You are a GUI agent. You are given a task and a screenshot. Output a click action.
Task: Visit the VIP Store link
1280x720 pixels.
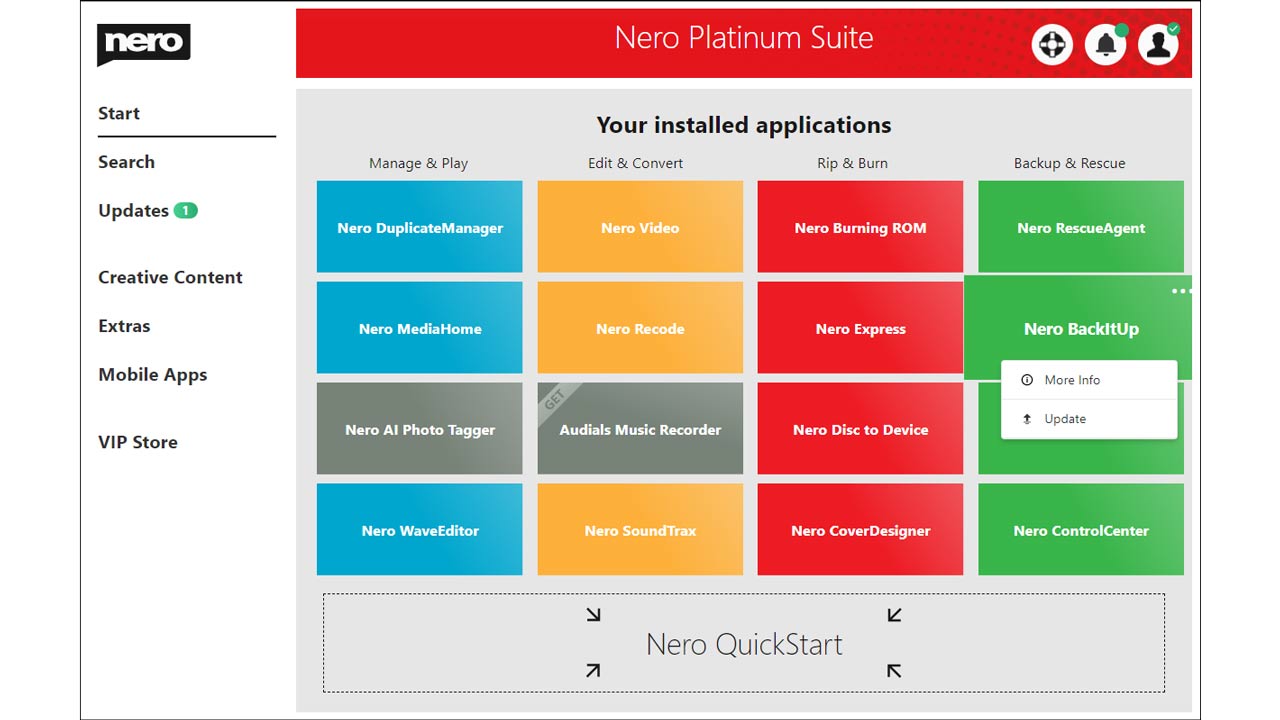click(x=138, y=442)
